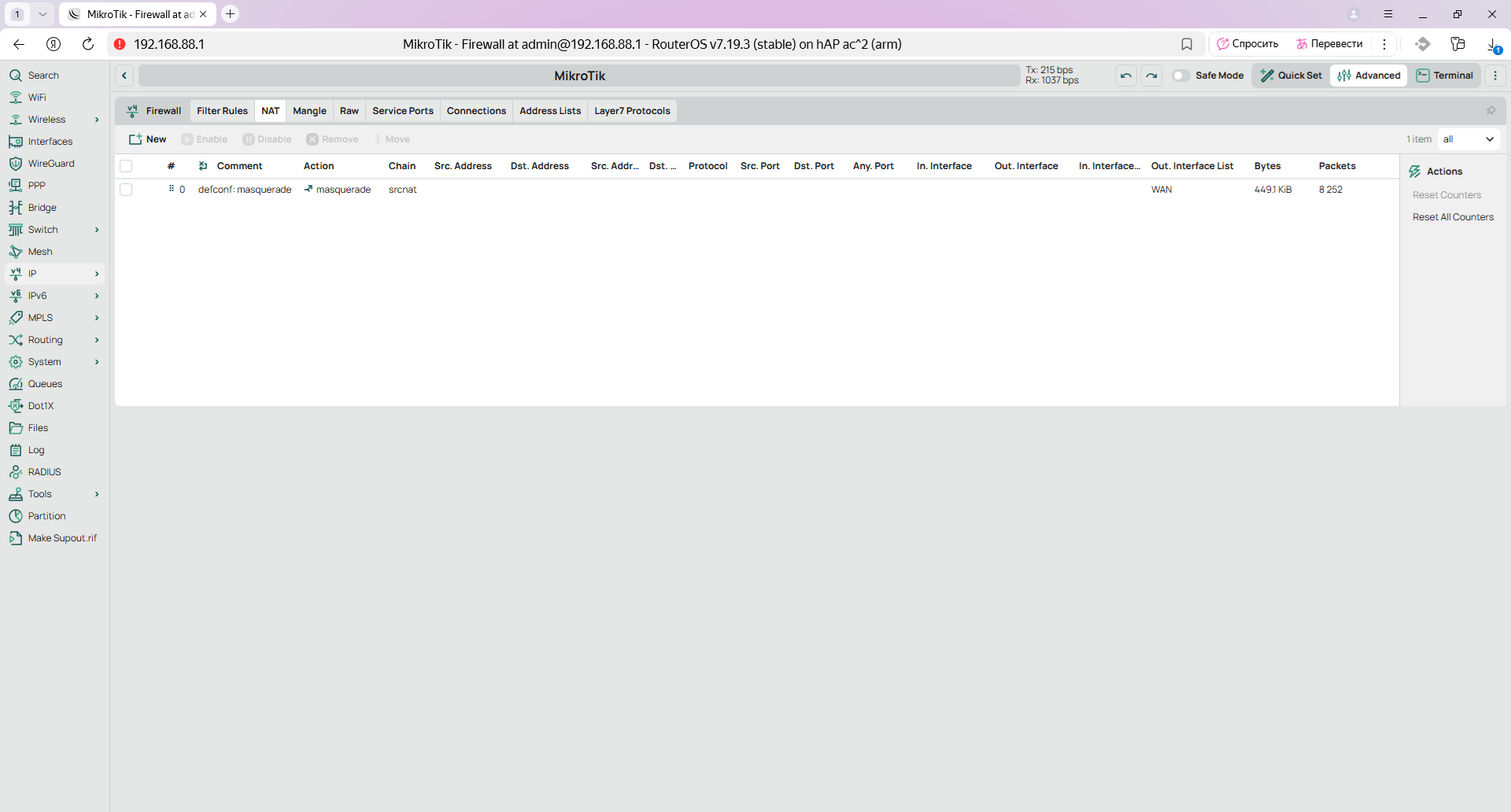Viewport: 1511px width, 812px height.
Task: Switch to Connections tab
Action: click(476, 111)
